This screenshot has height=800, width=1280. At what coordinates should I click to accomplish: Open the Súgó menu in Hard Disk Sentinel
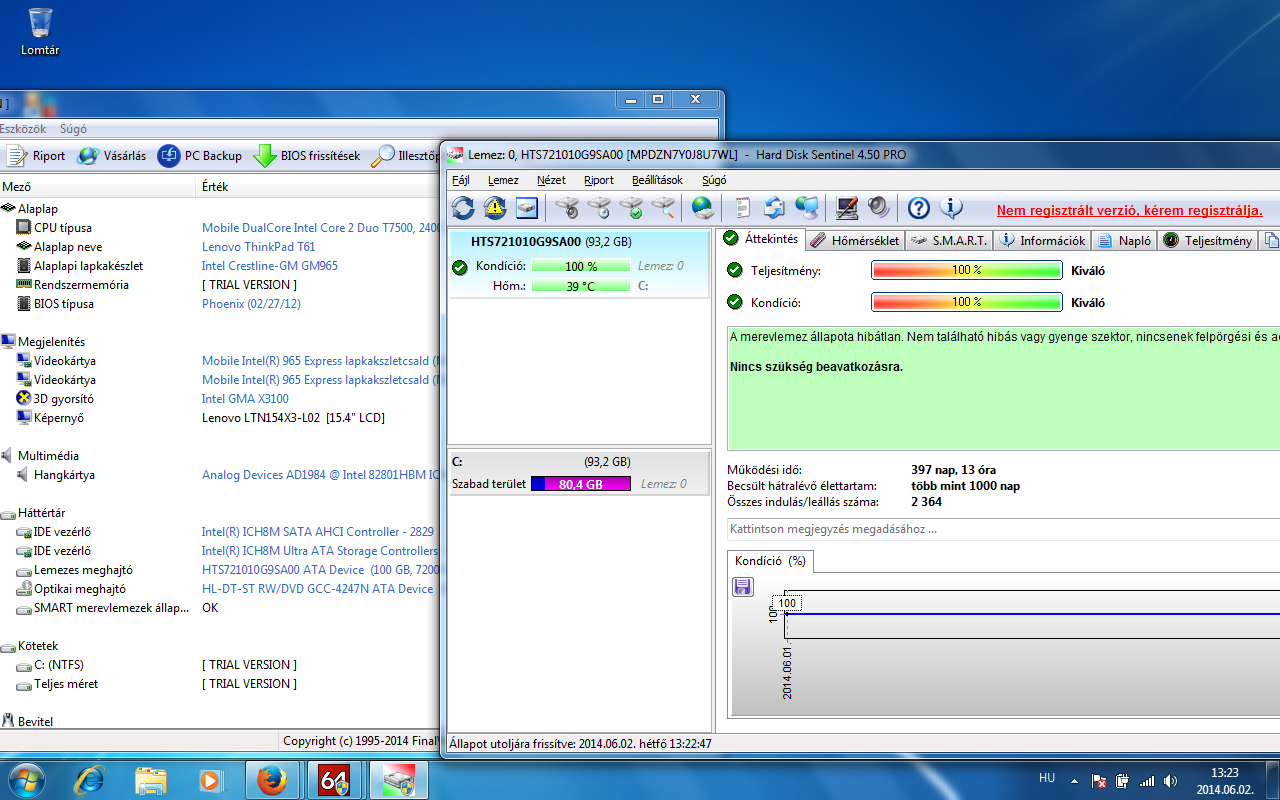pyautogui.click(x=714, y=180)
